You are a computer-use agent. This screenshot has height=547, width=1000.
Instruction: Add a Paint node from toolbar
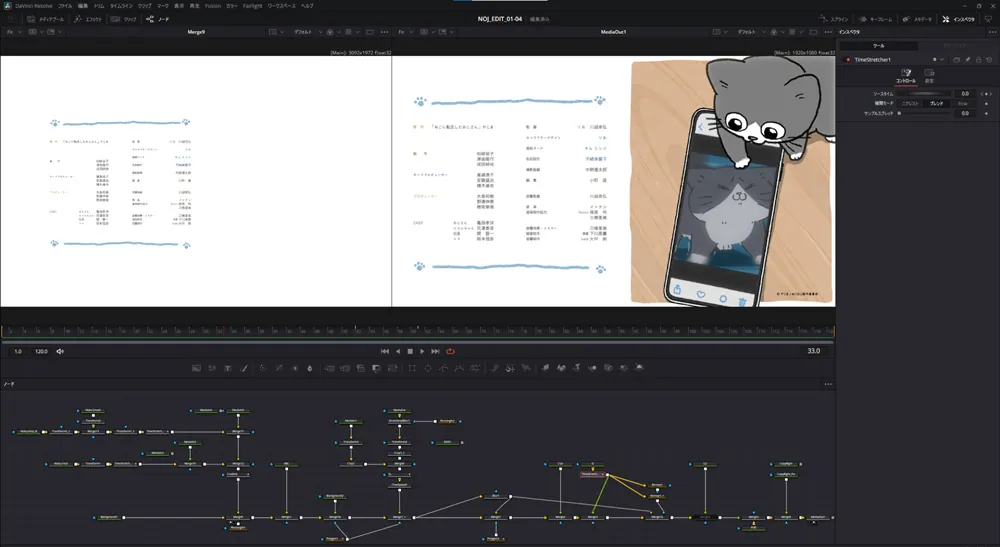pos(244,368)
